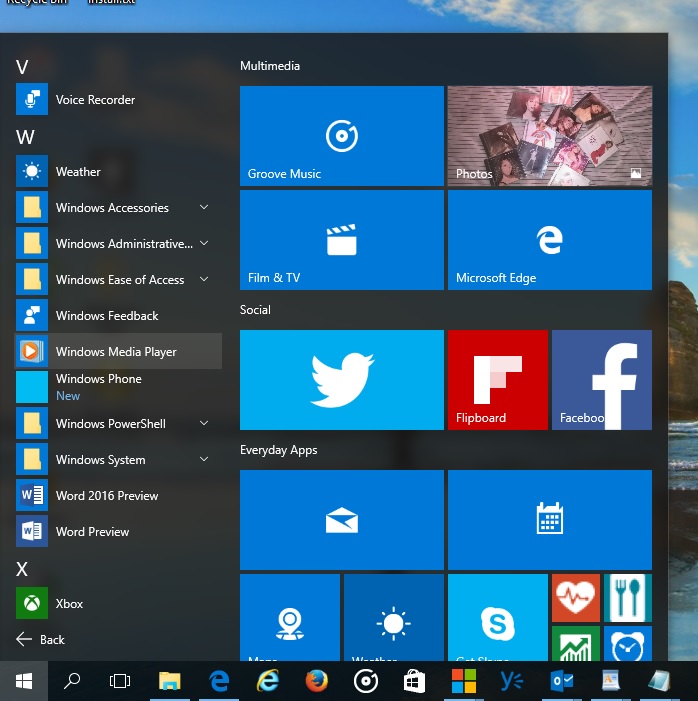Screen dimensions: 698x701
Task: Go Back from the all apps list
Action: pyautogui.click(x=41, y=640)
